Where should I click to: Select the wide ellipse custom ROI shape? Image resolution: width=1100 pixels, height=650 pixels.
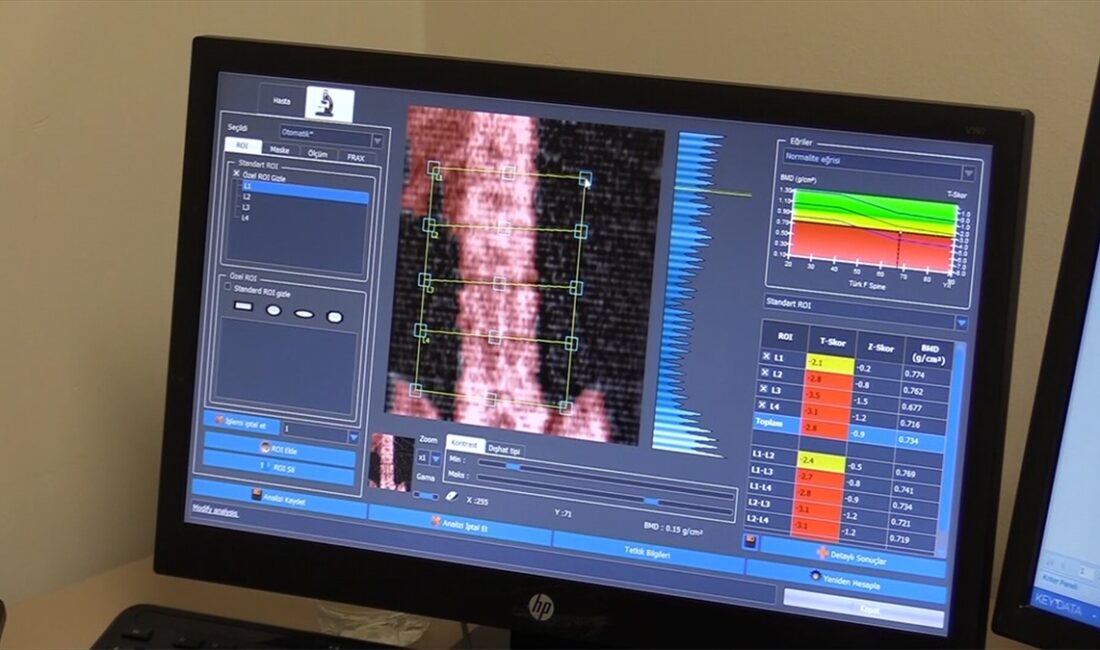[304, 314]
